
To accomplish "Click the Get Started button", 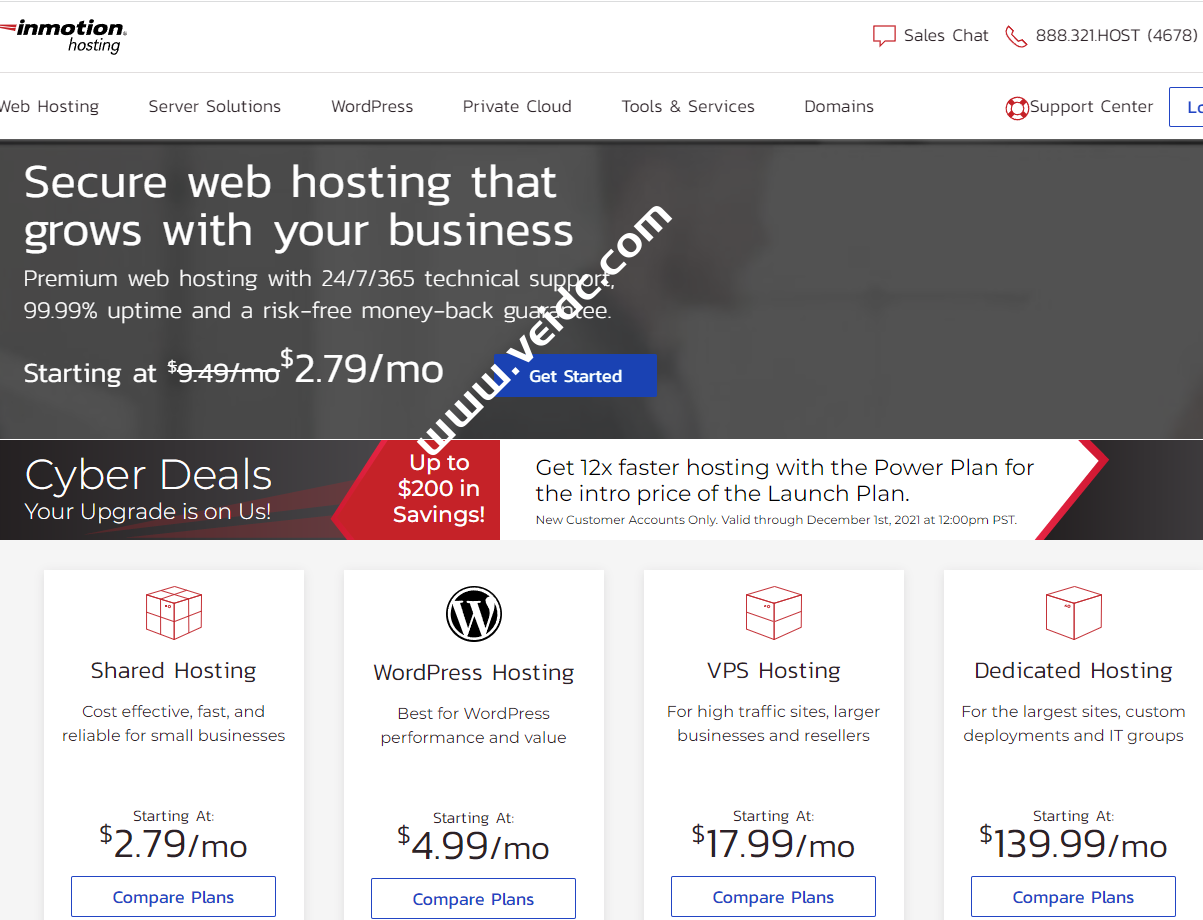I will coord(575,376).
